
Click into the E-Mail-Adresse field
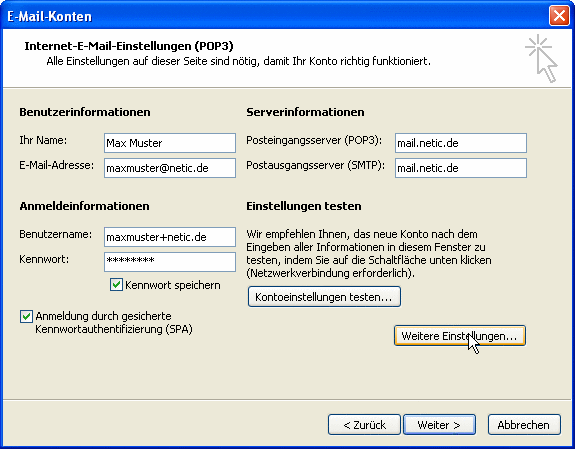(170, 168)
